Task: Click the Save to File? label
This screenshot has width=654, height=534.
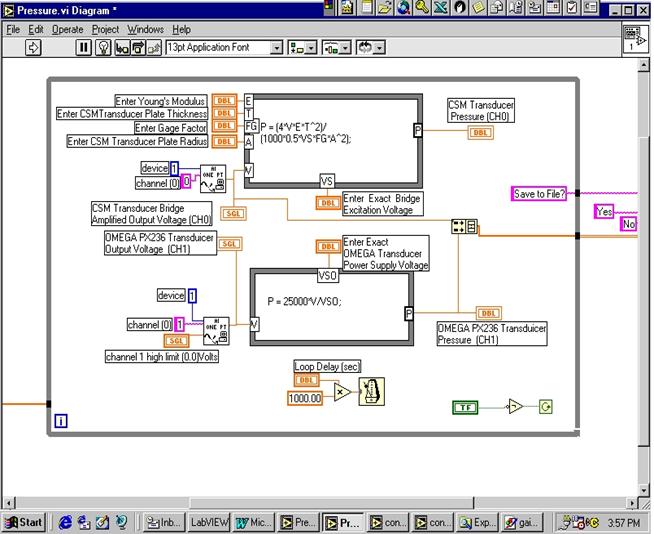Action: [538, 193]
